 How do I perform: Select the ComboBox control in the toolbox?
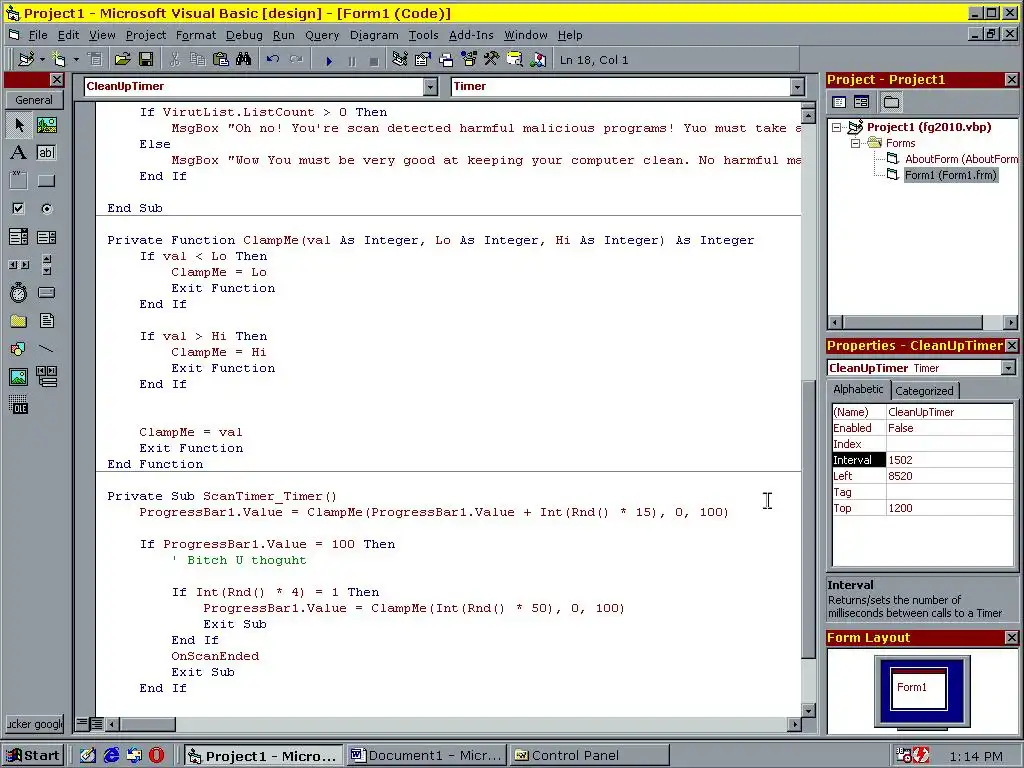19,237
